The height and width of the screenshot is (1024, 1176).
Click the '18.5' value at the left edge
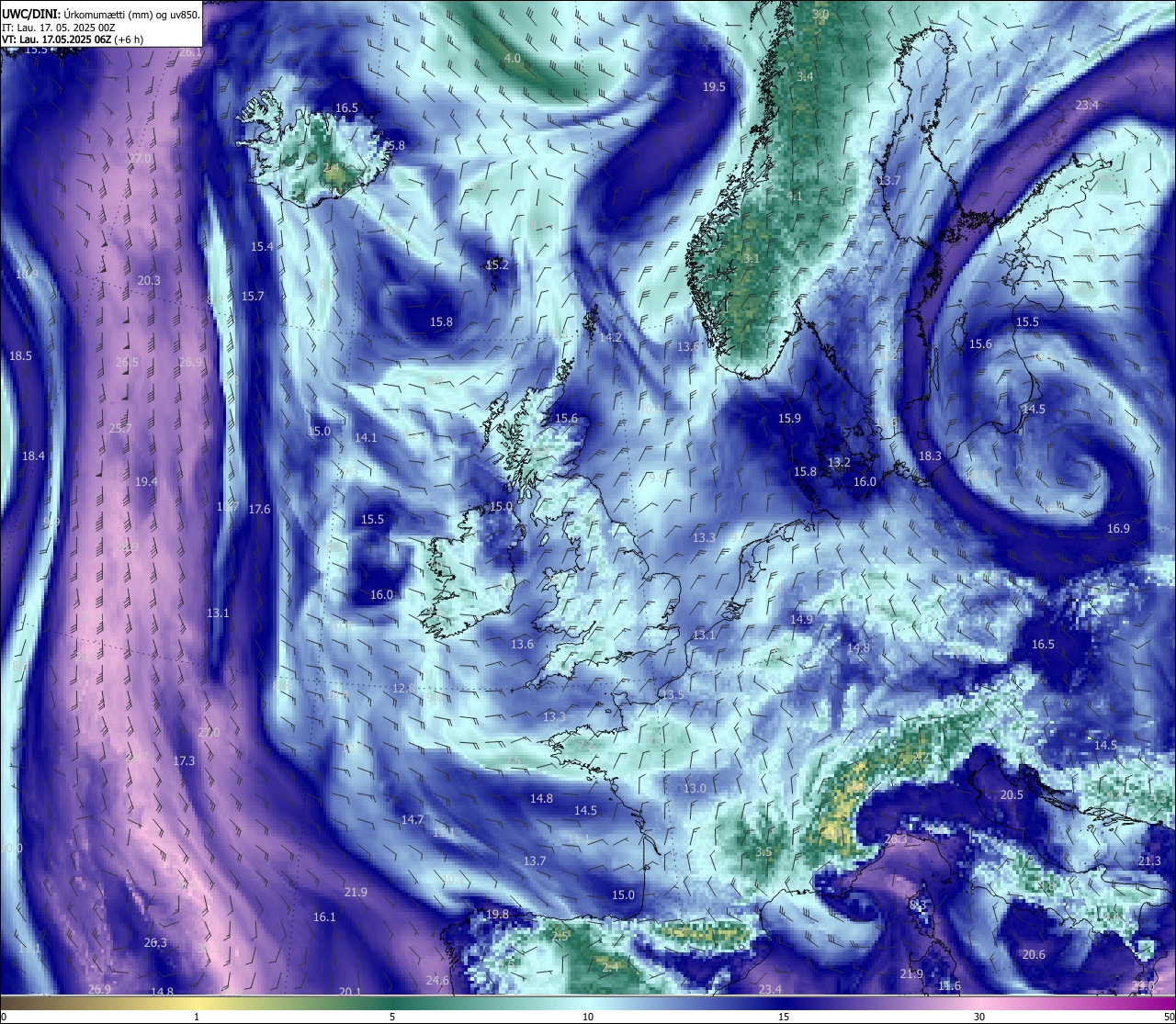(20, 355)
